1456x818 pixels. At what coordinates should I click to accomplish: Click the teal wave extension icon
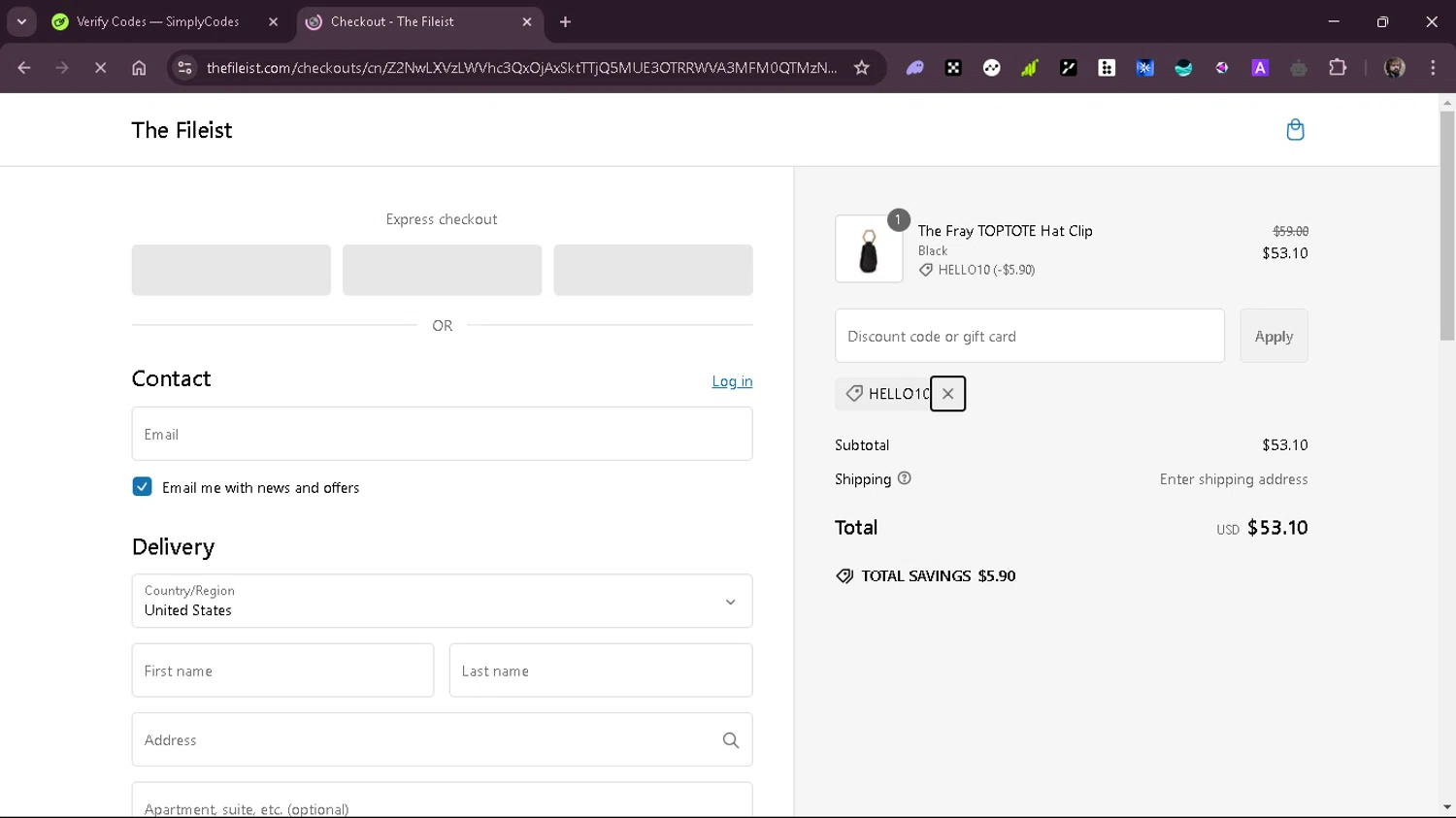pyautogui.click(x=1183, y=68)
